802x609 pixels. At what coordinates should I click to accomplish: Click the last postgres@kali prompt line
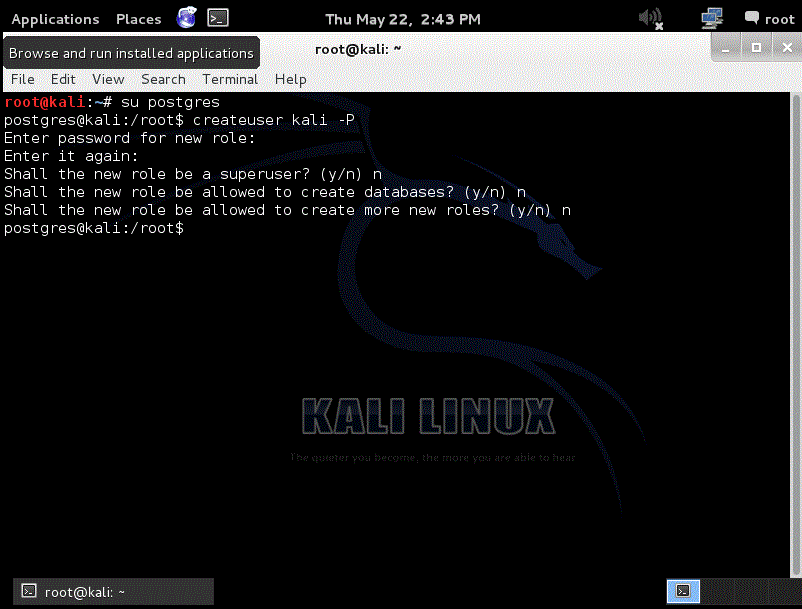pyautogui.click(x=94, y=228)
